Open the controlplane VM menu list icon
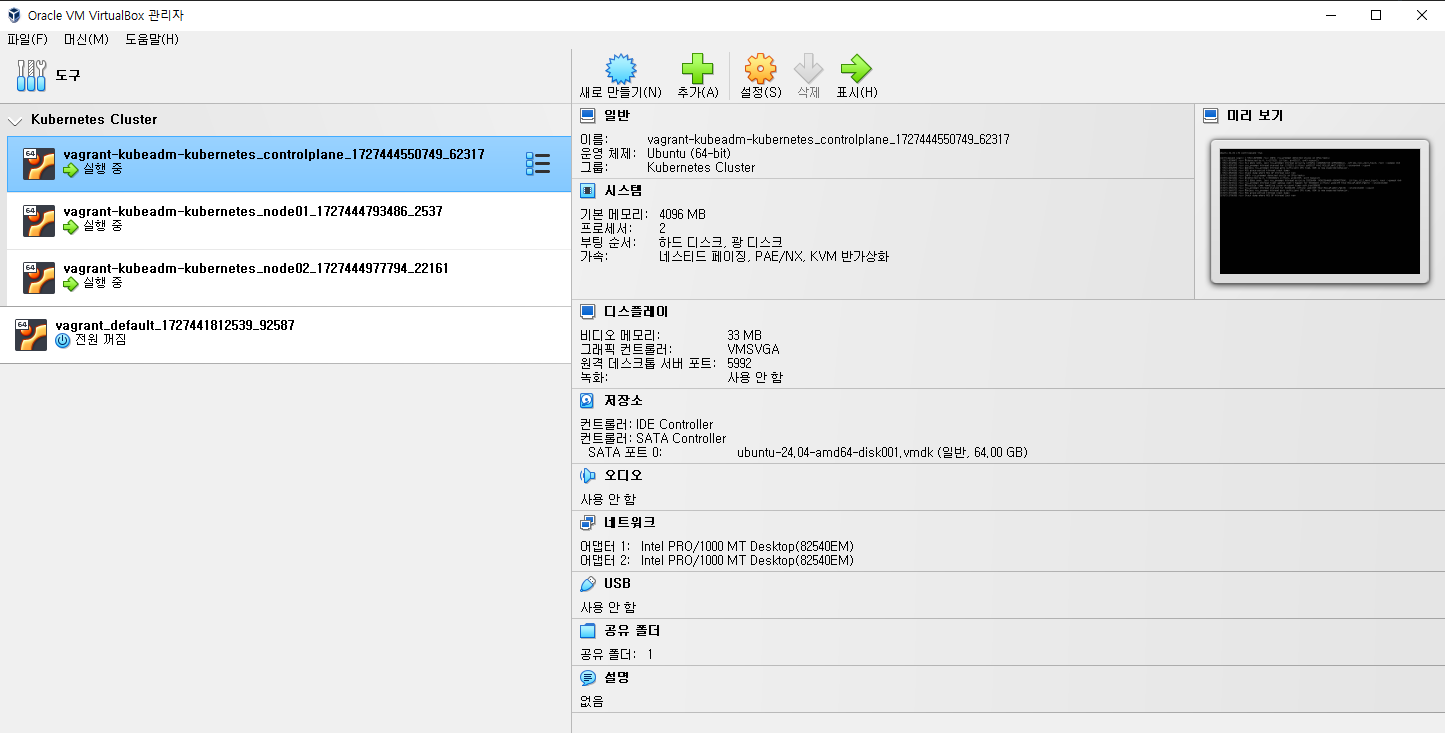Image resolution: width=1445 pixels, height=733 pixels. coord(538,164)
